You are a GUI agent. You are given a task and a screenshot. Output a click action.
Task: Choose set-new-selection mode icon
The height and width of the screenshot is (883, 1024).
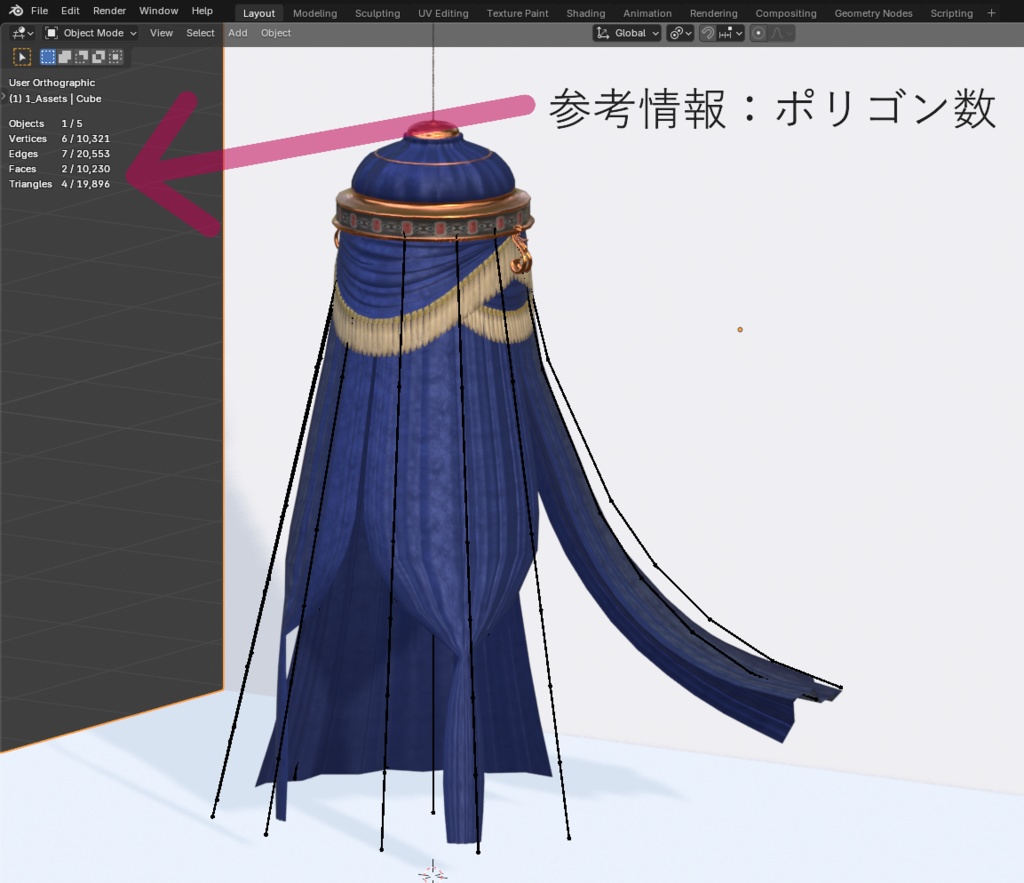coord(48,57)
